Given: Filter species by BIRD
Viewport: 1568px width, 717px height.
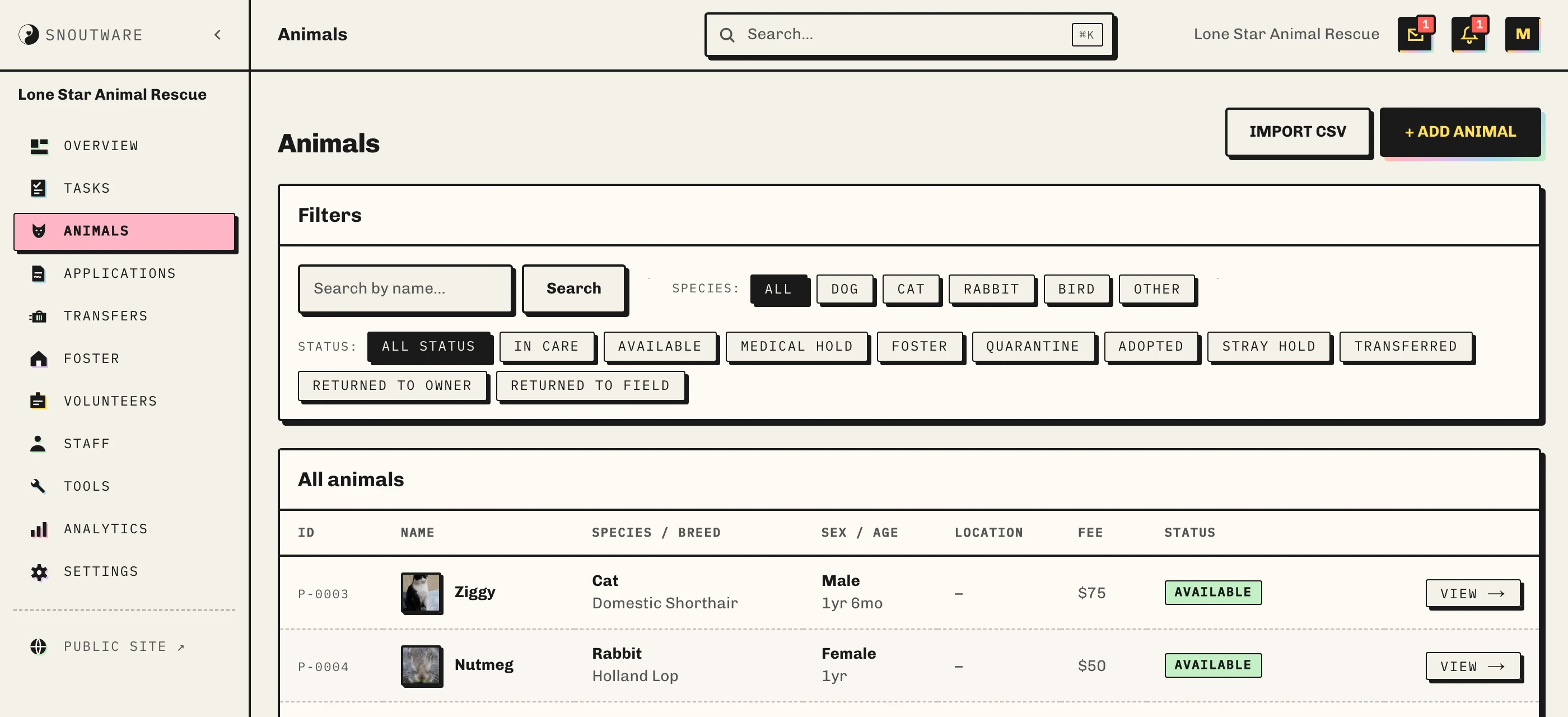Looking at the screenshot, I should coord(1076,289).
